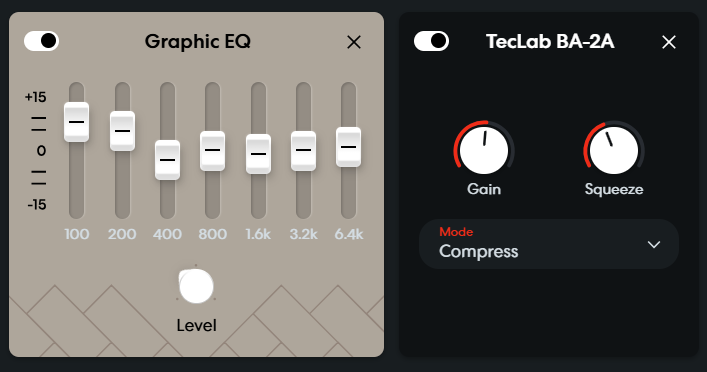Click the 800 Hz slider handle

[x=212, y=151]
